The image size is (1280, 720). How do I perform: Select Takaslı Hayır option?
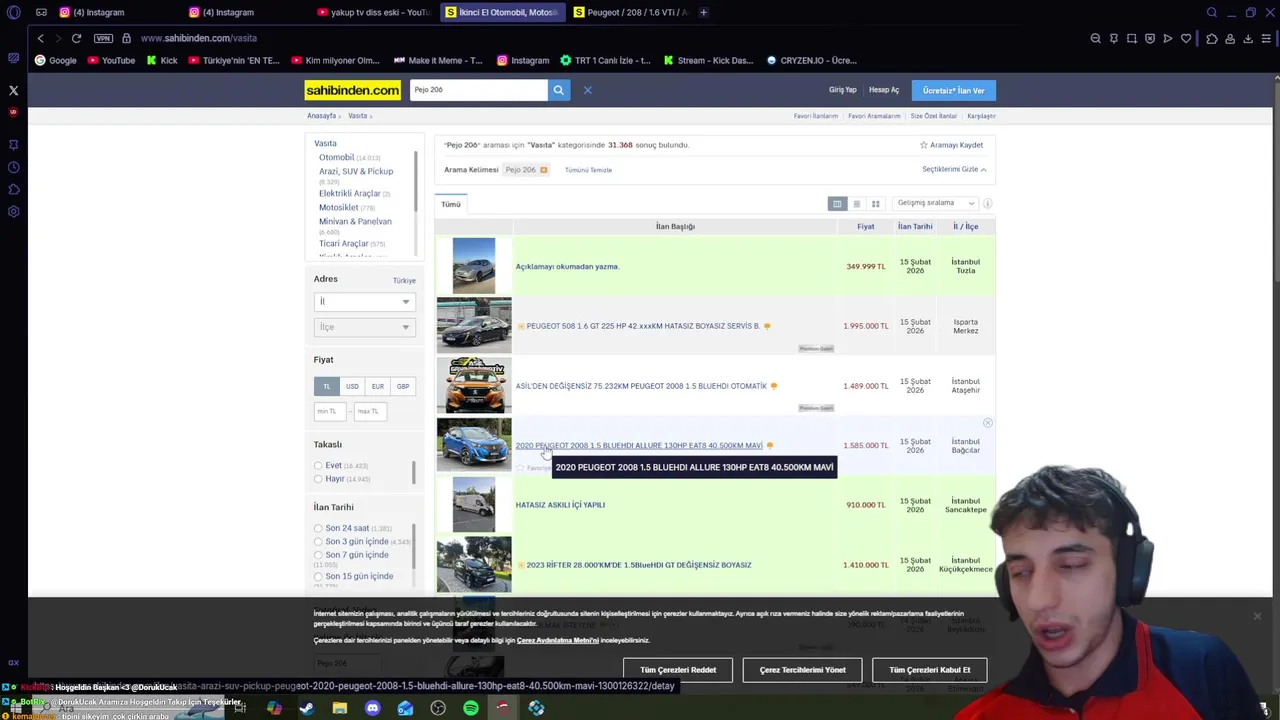pyautogui.click(x=318, y=479)
